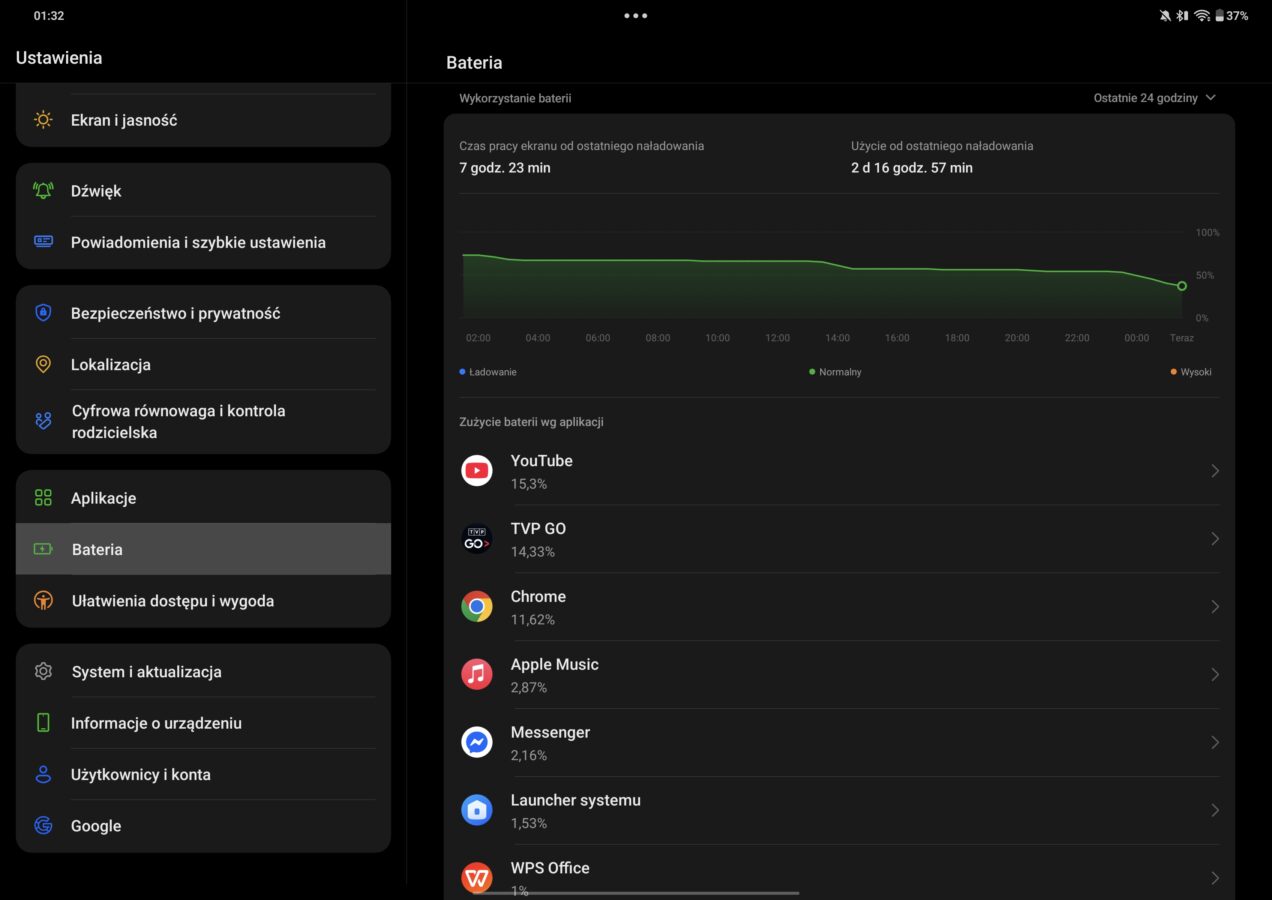This screenshot has width=1272, height=900.
Task: Tap the 01:32 clock in the status bar
Action: pyautogui.click(x=49, y=16)
